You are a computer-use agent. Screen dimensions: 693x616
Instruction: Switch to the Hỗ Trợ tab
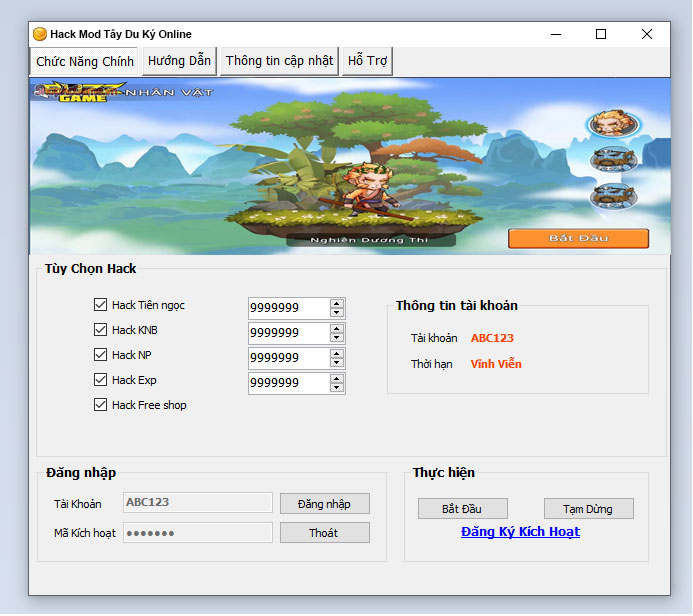pos(367,61)
